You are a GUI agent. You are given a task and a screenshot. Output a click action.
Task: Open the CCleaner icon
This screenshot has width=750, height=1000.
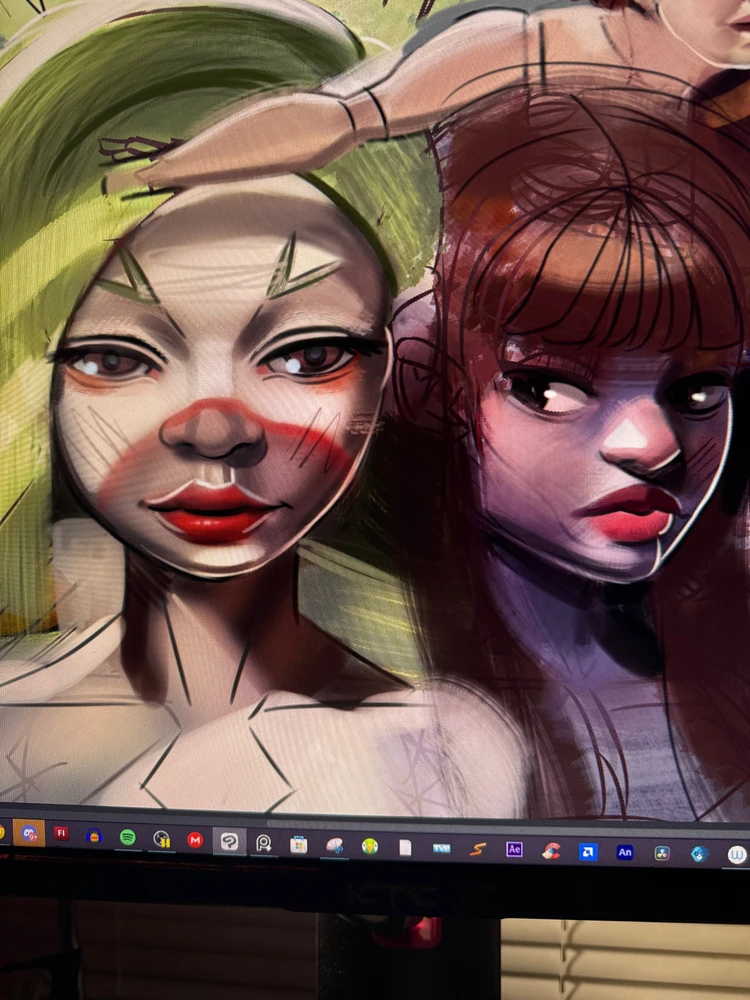(x=551, y=851)
